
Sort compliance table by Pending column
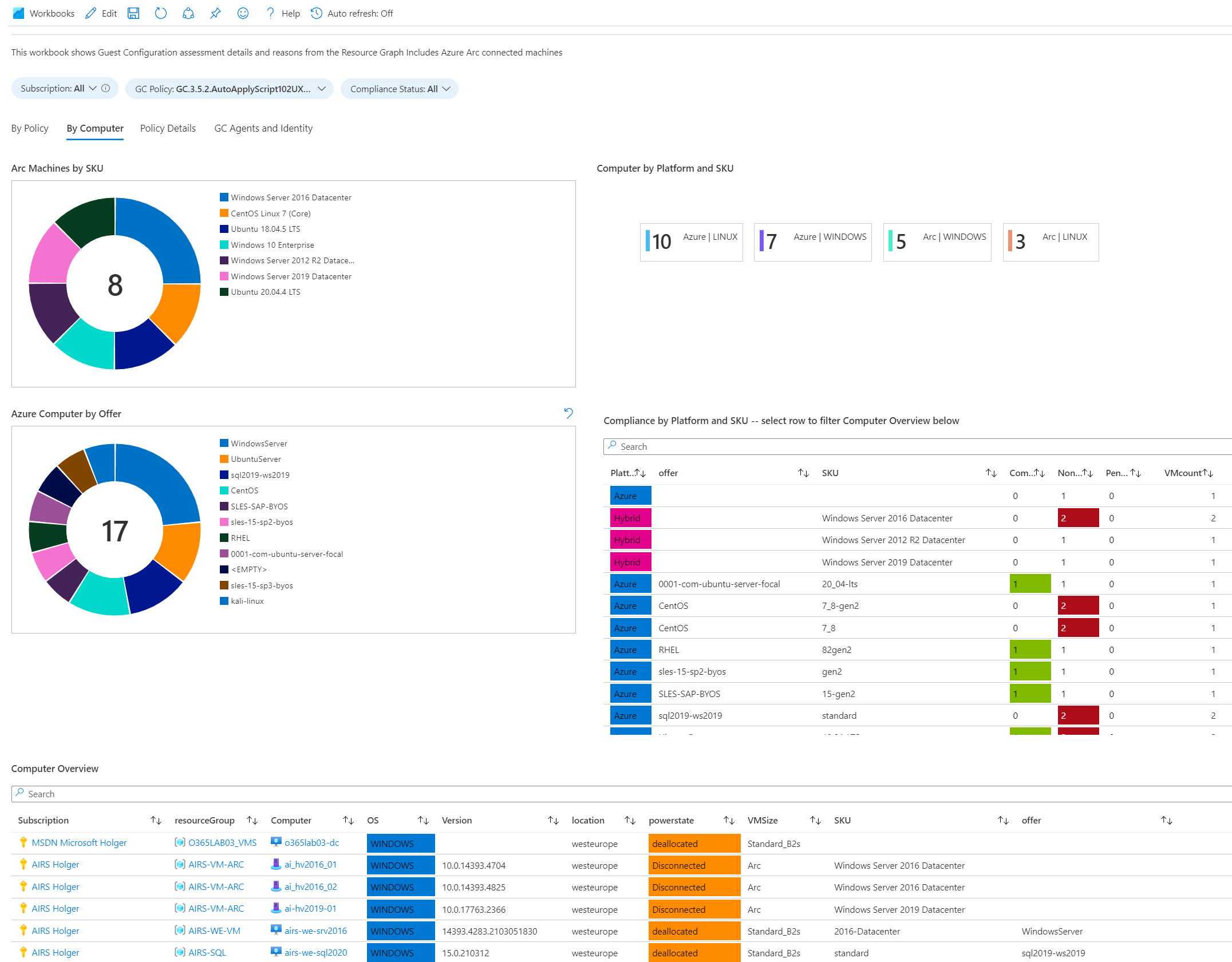pos(1135,473)
